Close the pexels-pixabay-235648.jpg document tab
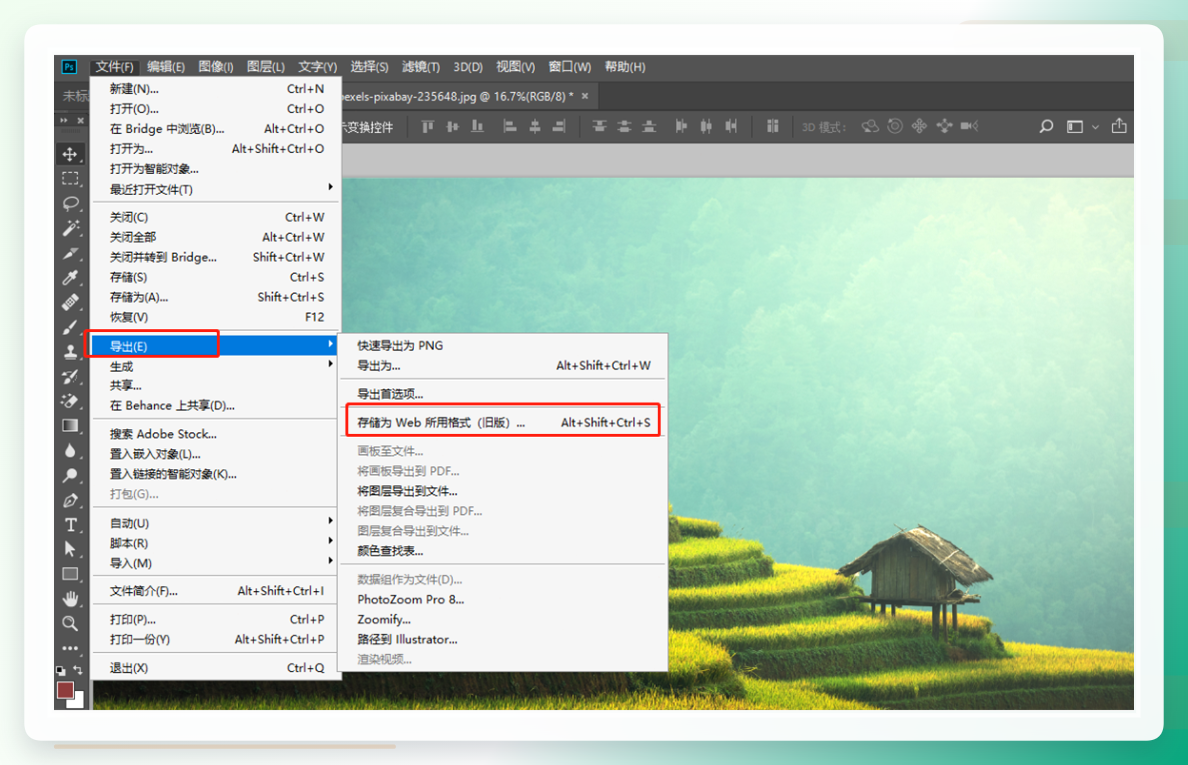 585,96
